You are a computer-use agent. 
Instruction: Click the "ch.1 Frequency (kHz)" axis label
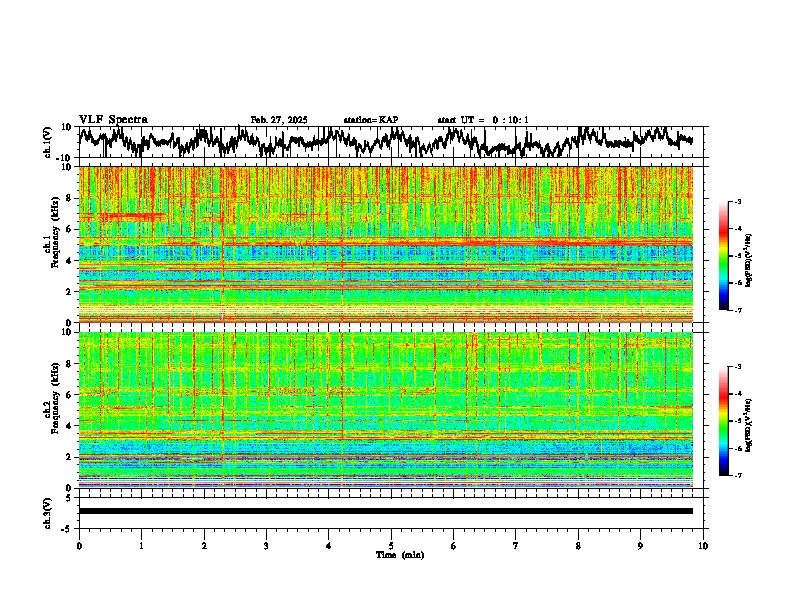52,233
